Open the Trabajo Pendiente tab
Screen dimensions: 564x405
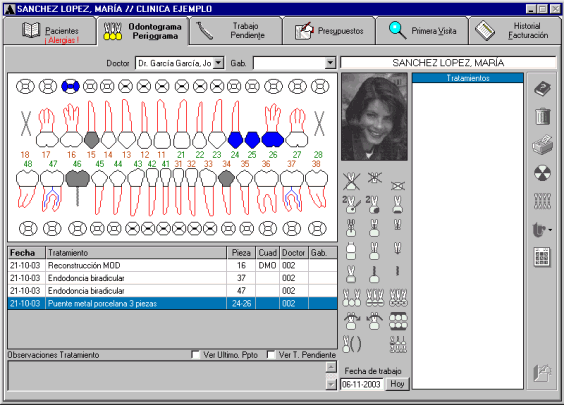(x=236, y=31)
